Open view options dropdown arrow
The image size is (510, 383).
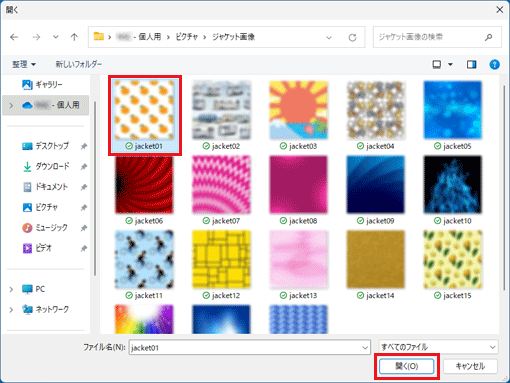tap(450, 64)
